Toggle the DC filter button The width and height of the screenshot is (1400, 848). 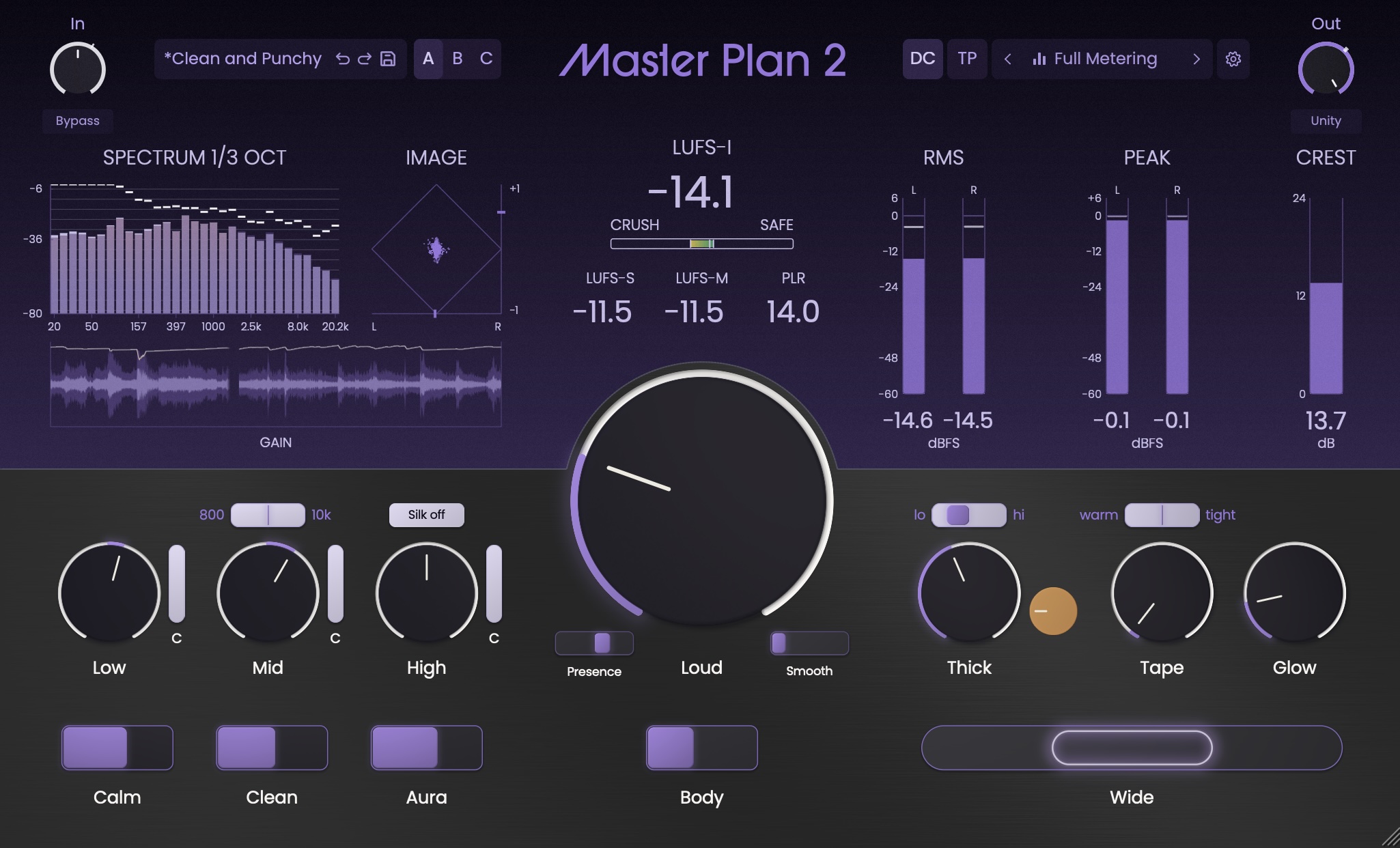923,59
